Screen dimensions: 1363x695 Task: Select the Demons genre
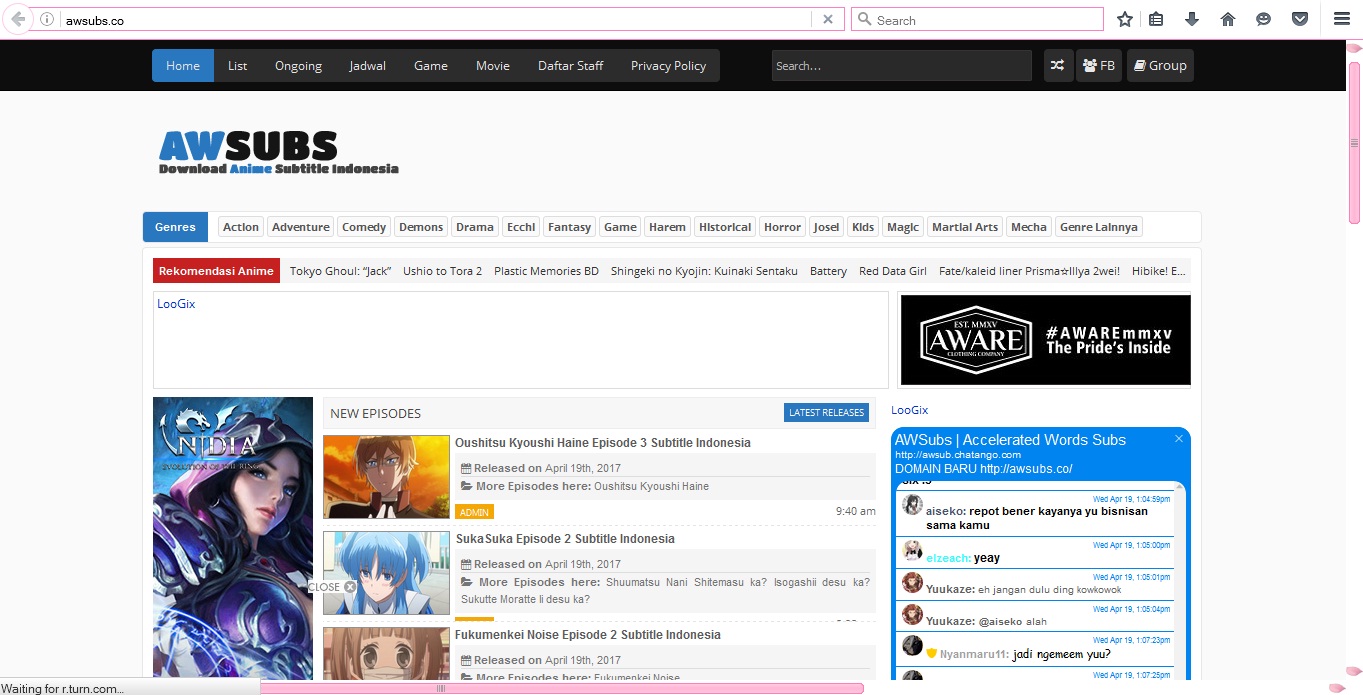pos(421,227)
